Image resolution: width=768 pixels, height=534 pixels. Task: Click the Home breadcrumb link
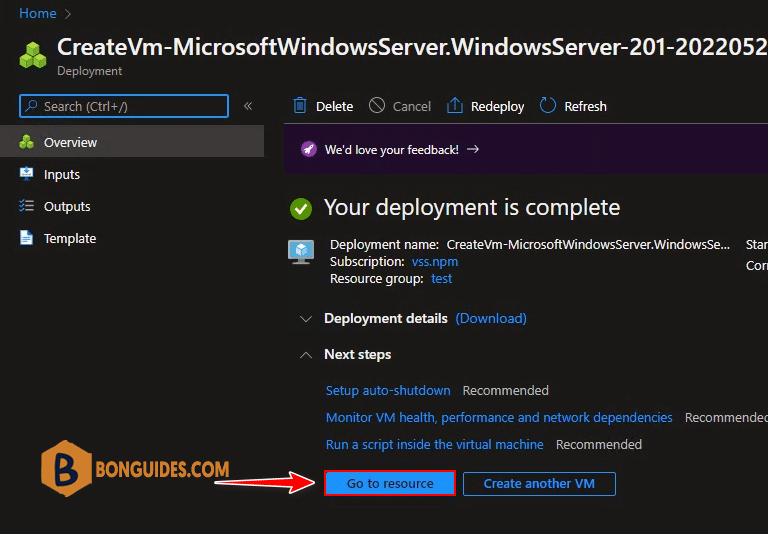click(38, 13)
